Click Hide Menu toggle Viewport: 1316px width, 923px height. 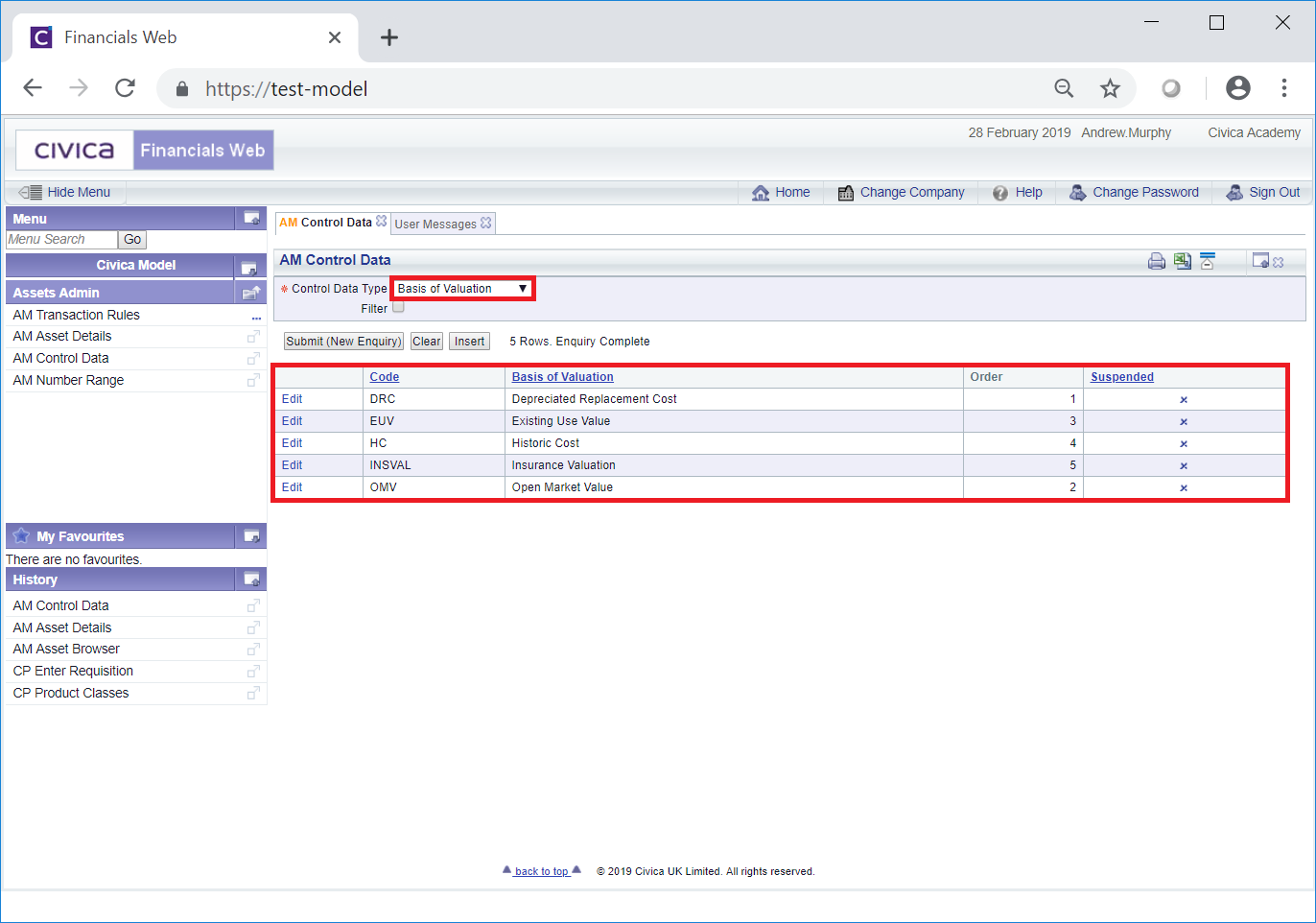(65, 192)
